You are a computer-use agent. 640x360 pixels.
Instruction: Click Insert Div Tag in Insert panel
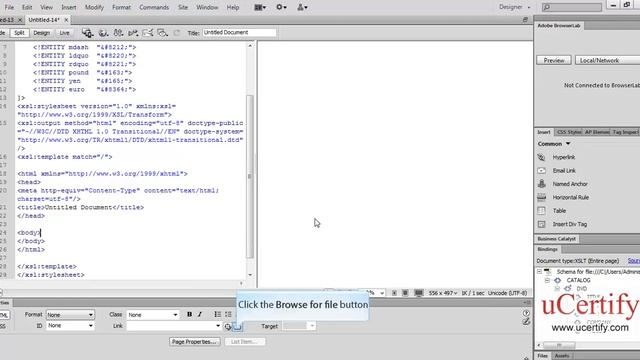(x=569, y=224)
